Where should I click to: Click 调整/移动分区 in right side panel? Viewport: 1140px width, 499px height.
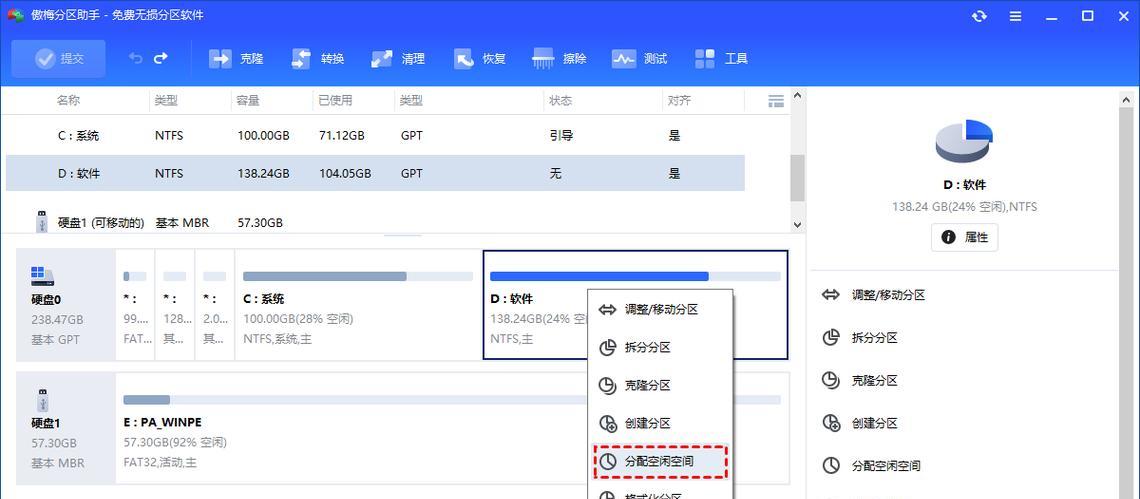pyautogui.click(x=874, y=295)
